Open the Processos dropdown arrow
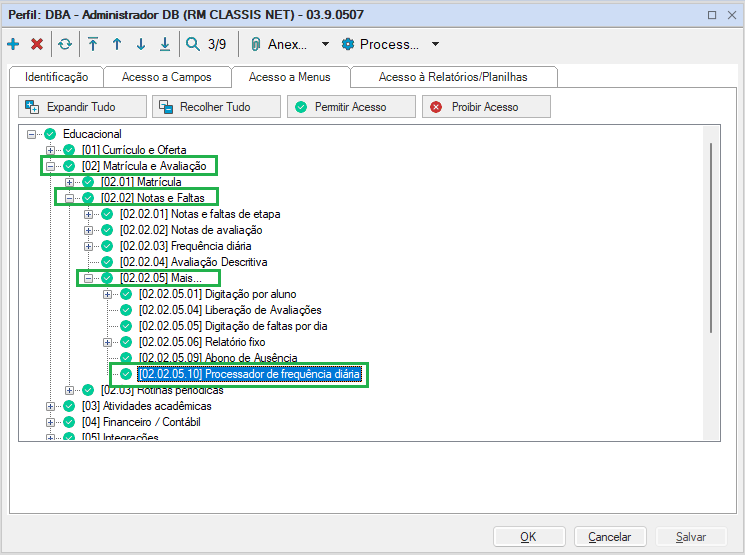 point(435,44)
